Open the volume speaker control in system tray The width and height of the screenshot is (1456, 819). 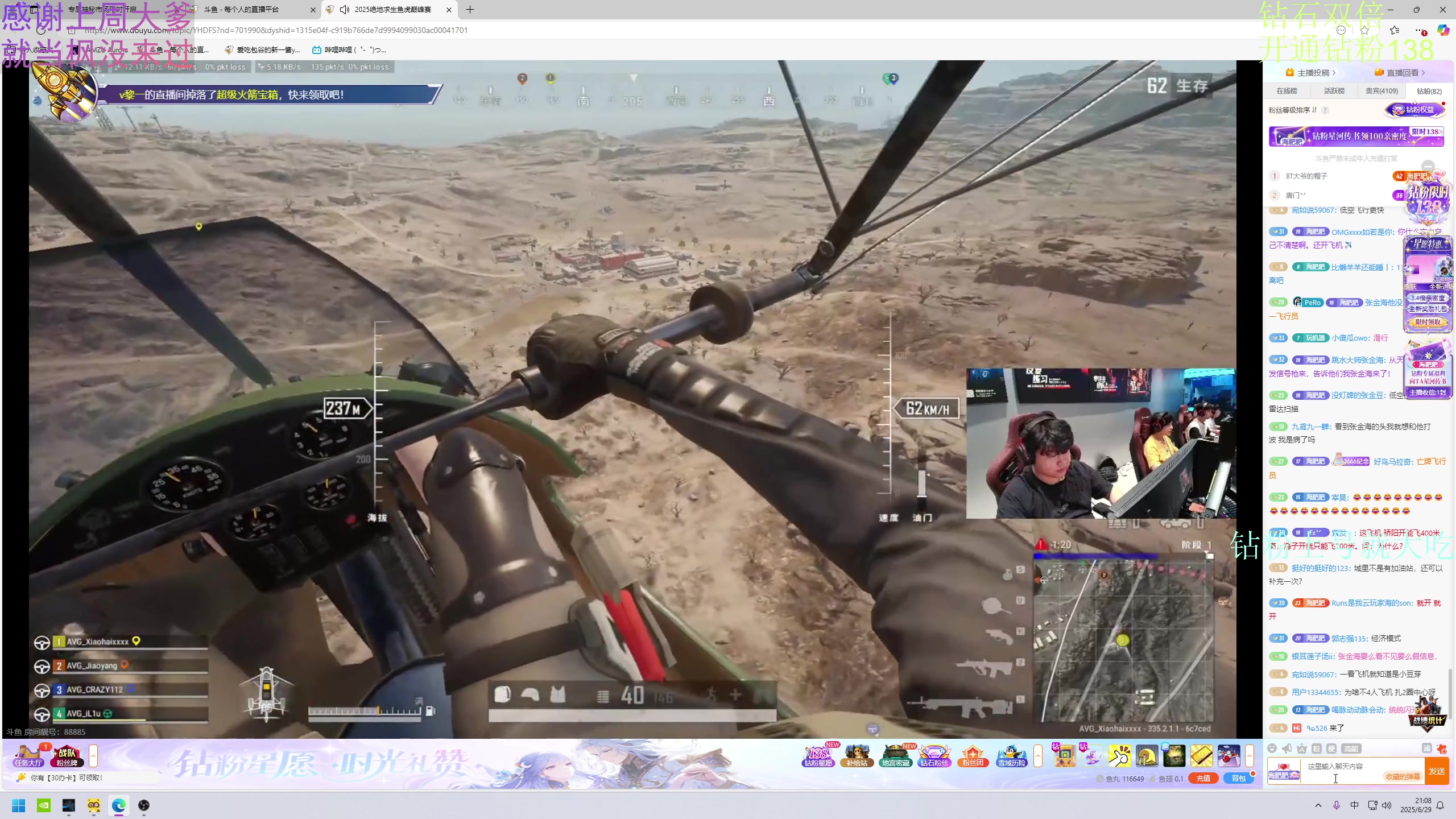(x=1387, y=805)
